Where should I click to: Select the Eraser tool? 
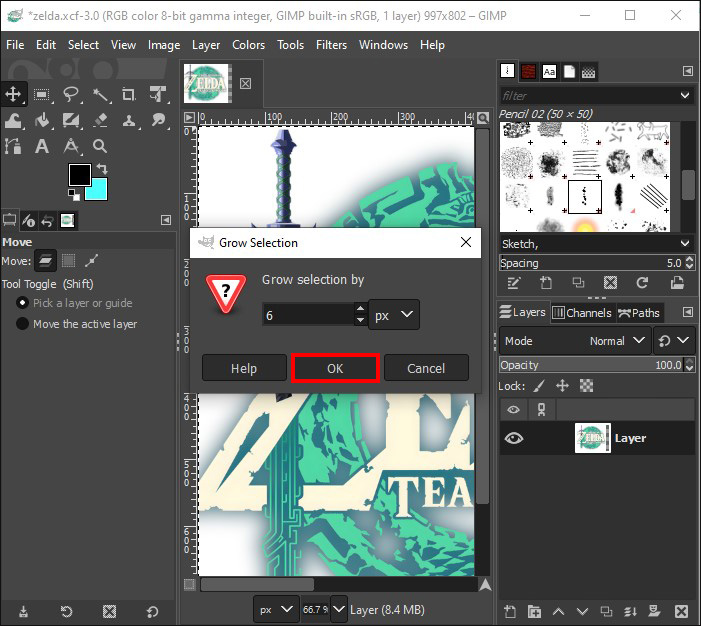coord(100,120)
